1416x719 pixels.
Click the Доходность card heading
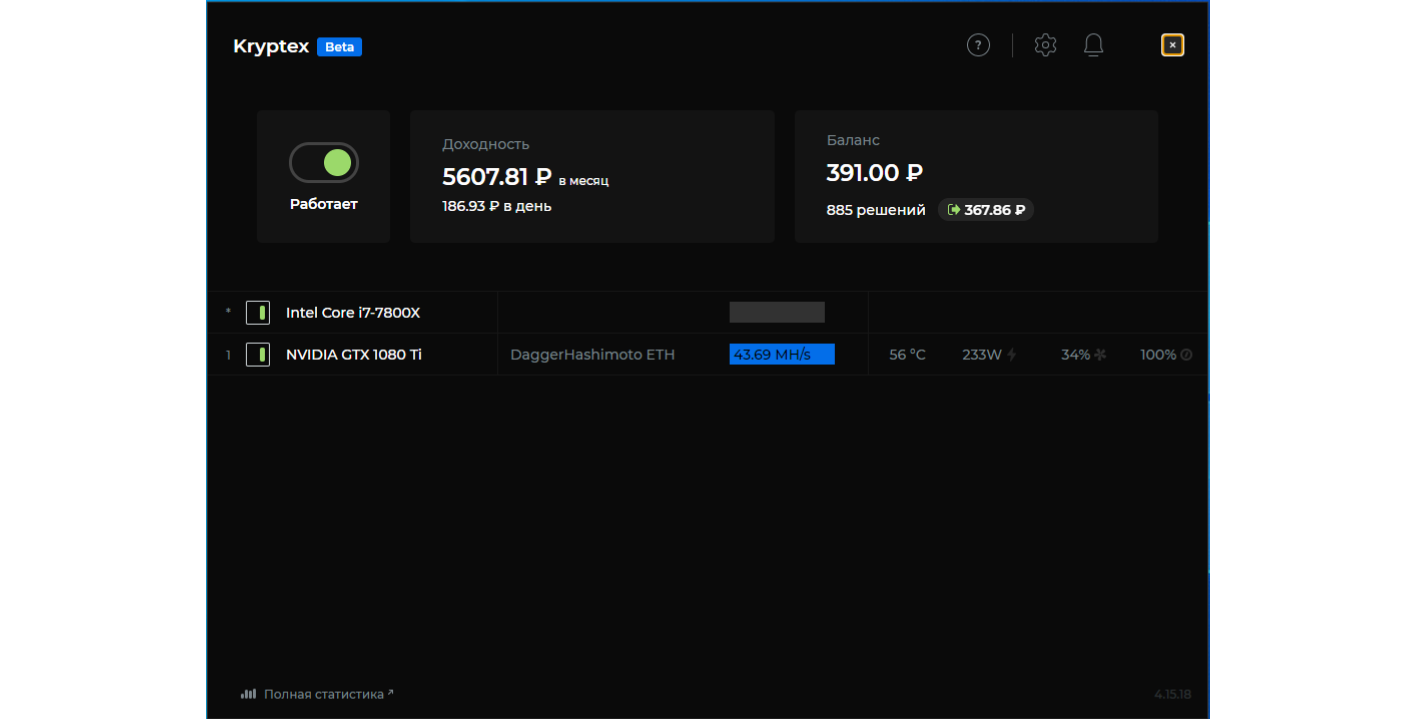(486, 144)
